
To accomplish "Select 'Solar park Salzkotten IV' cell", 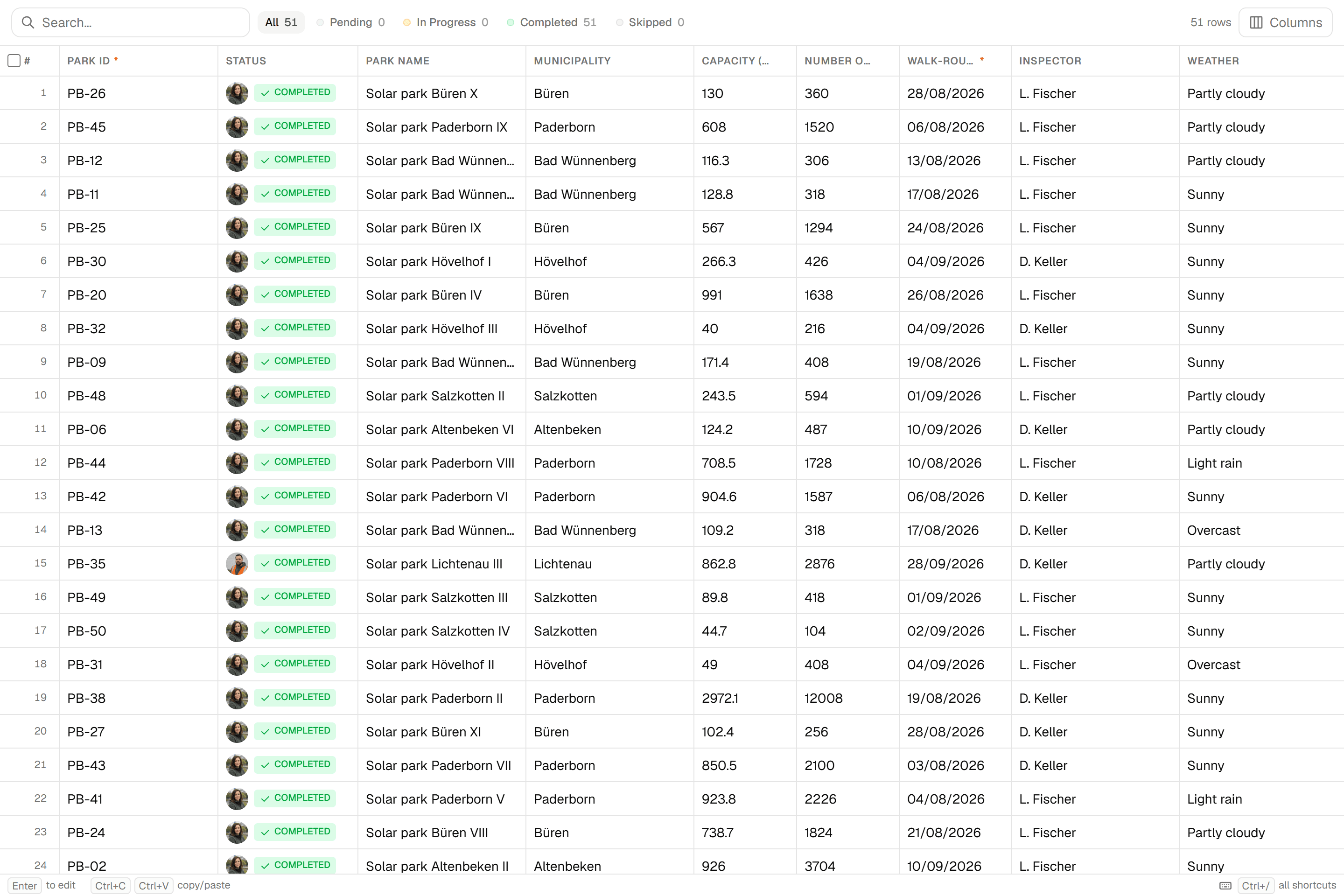I will click(x=442, y=631).
